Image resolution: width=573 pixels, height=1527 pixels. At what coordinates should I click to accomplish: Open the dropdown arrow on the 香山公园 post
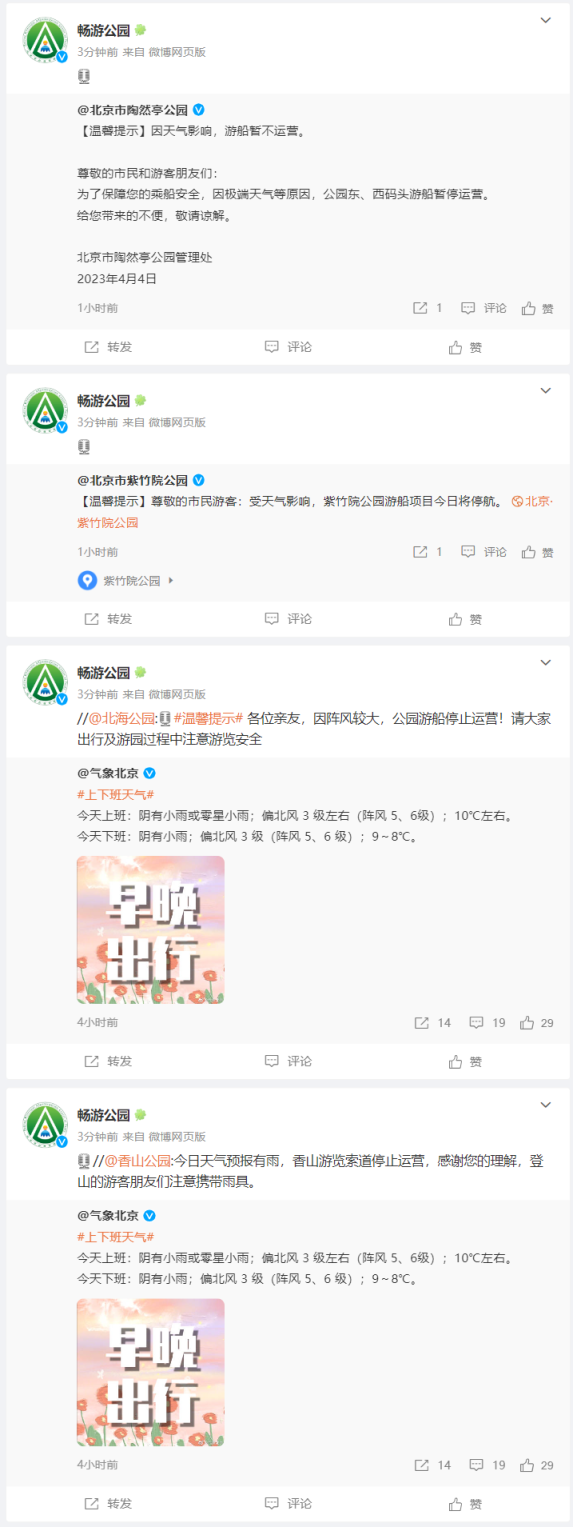[546, 1105]
